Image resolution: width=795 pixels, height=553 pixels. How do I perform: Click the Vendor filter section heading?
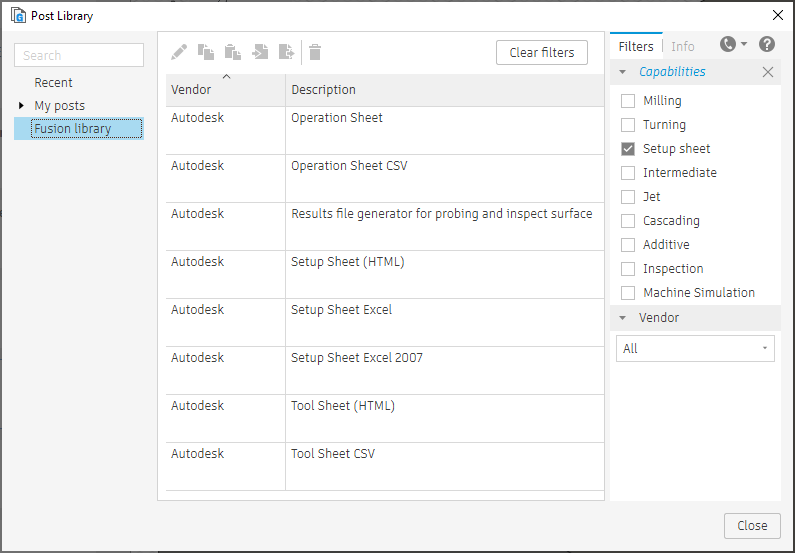point(659,318)
